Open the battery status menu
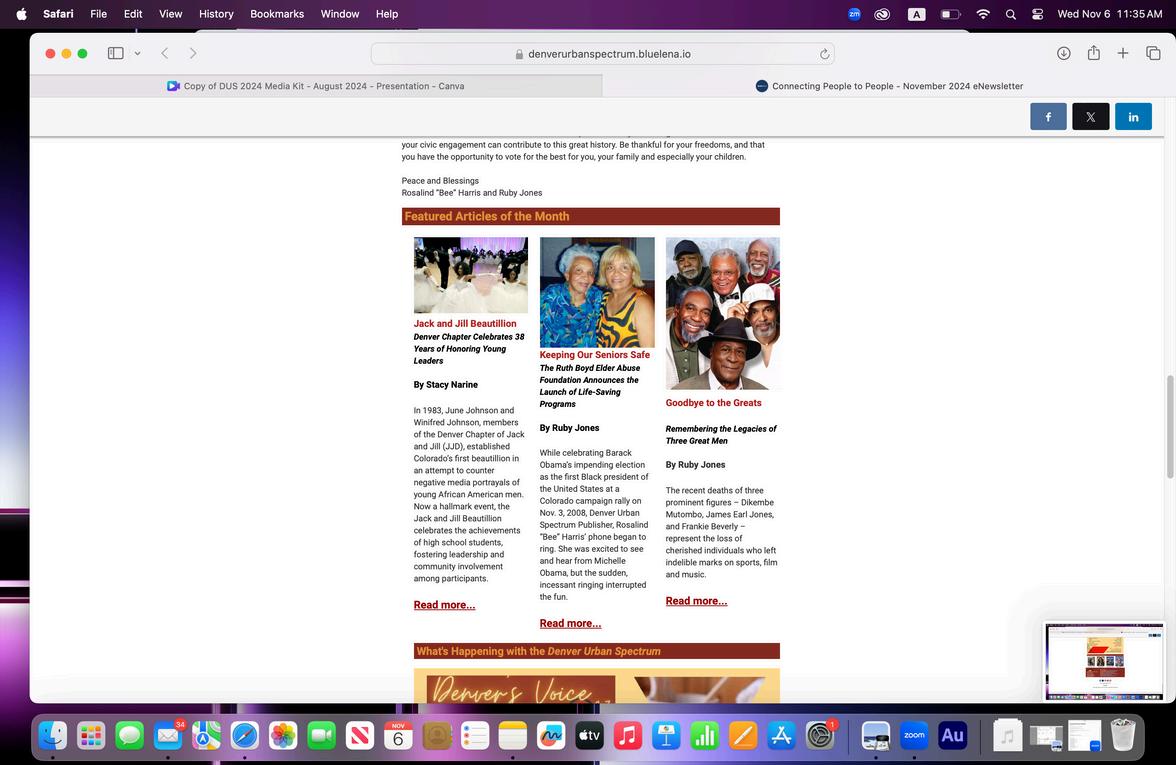 [950, 14]
